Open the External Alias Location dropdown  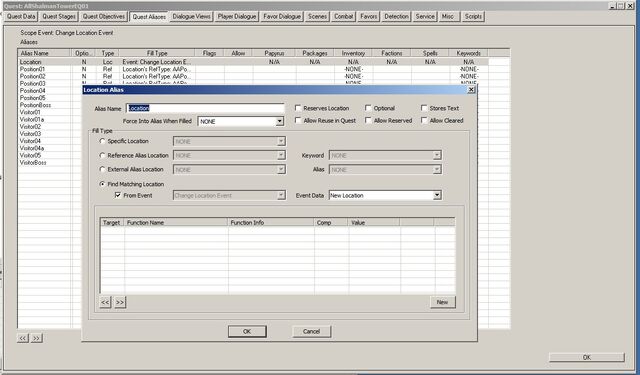click(281, 170)
